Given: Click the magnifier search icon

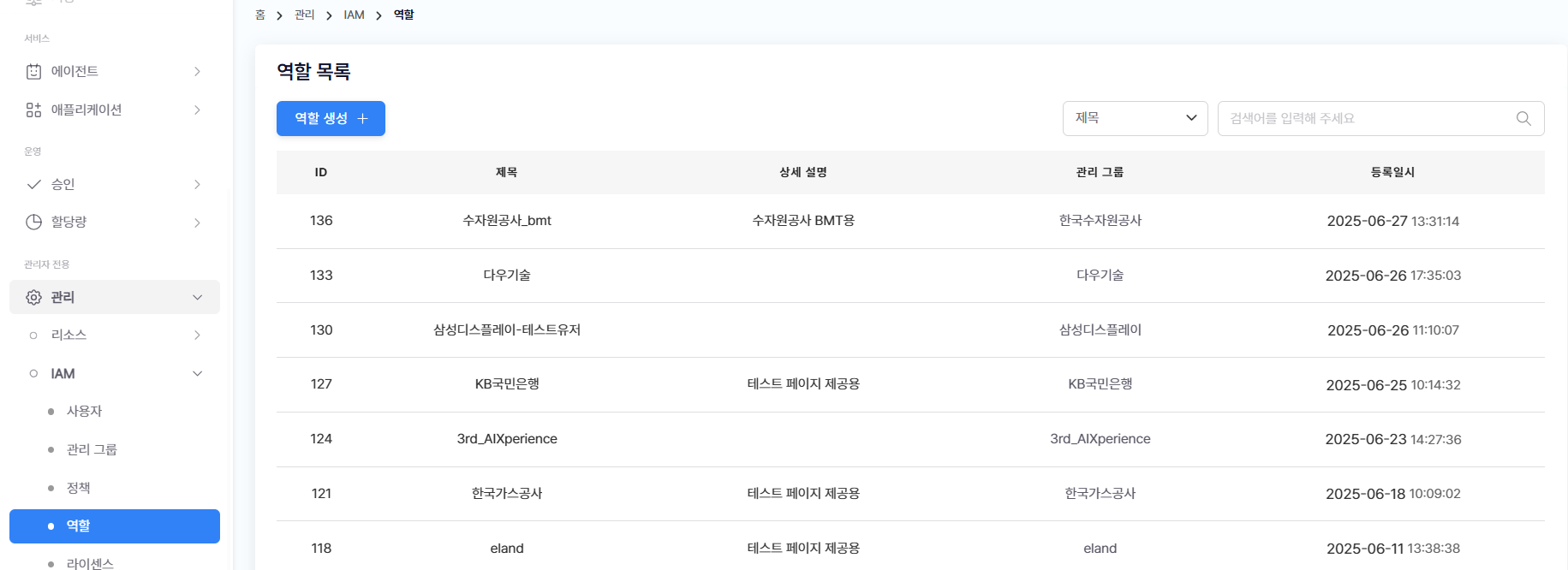Looking at the screenshot, I should (1523, 119).
